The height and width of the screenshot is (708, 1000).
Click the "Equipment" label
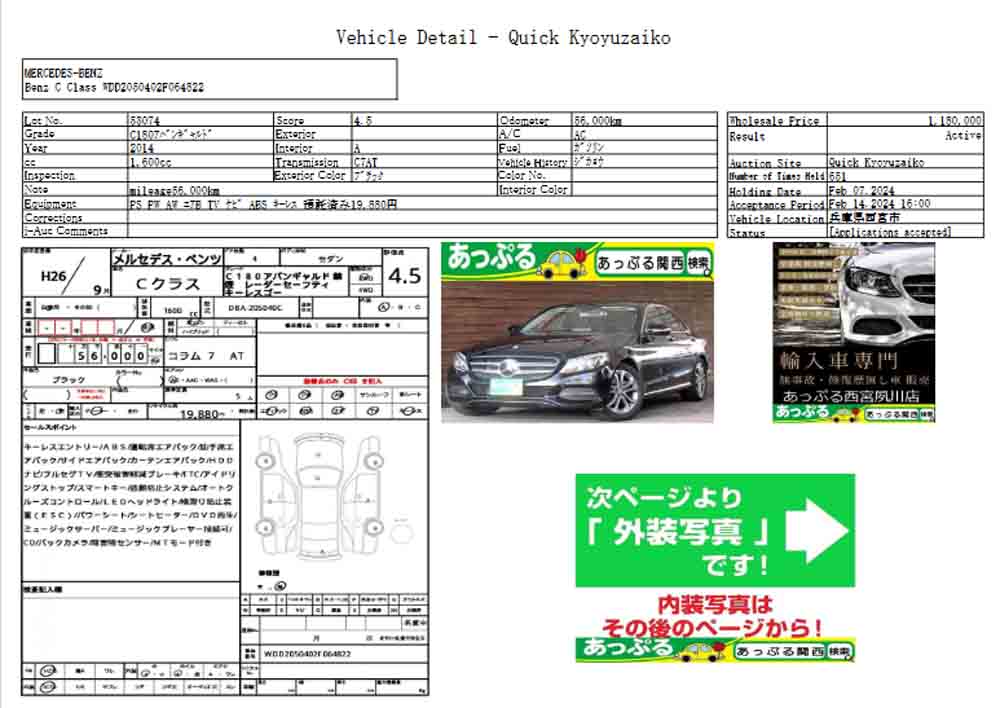(50, 203)
